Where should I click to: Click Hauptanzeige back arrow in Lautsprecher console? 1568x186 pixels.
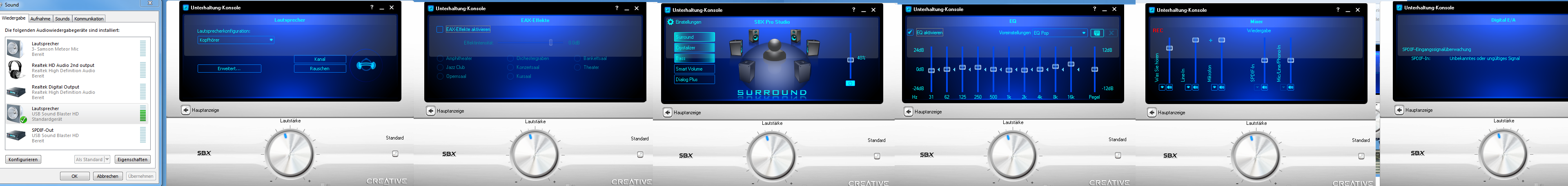coord(186,110)
